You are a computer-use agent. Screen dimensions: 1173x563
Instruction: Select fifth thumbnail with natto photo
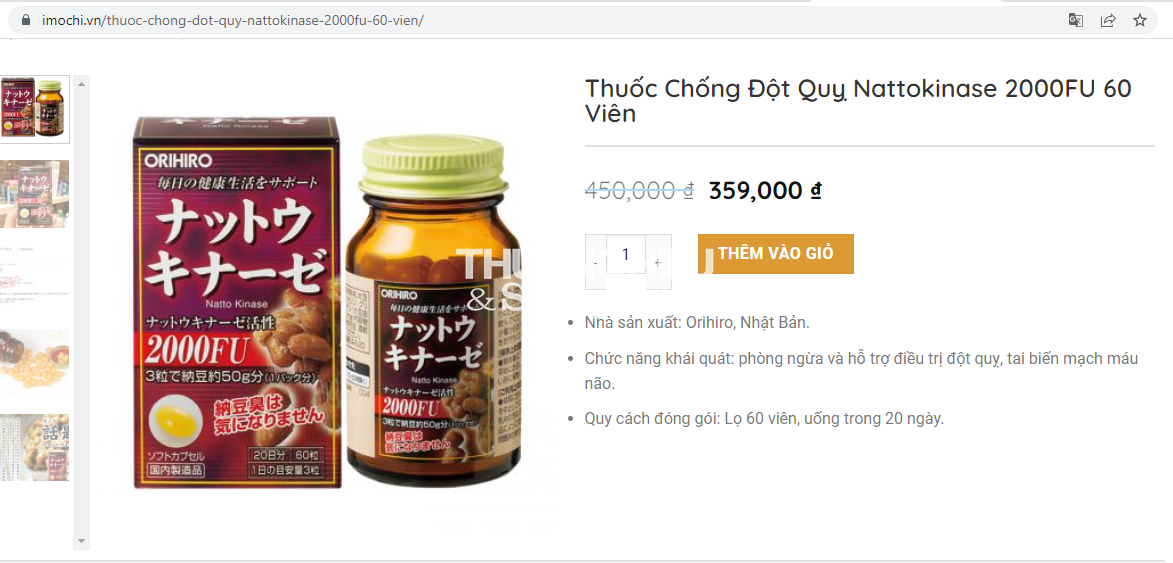click(34, 447)
